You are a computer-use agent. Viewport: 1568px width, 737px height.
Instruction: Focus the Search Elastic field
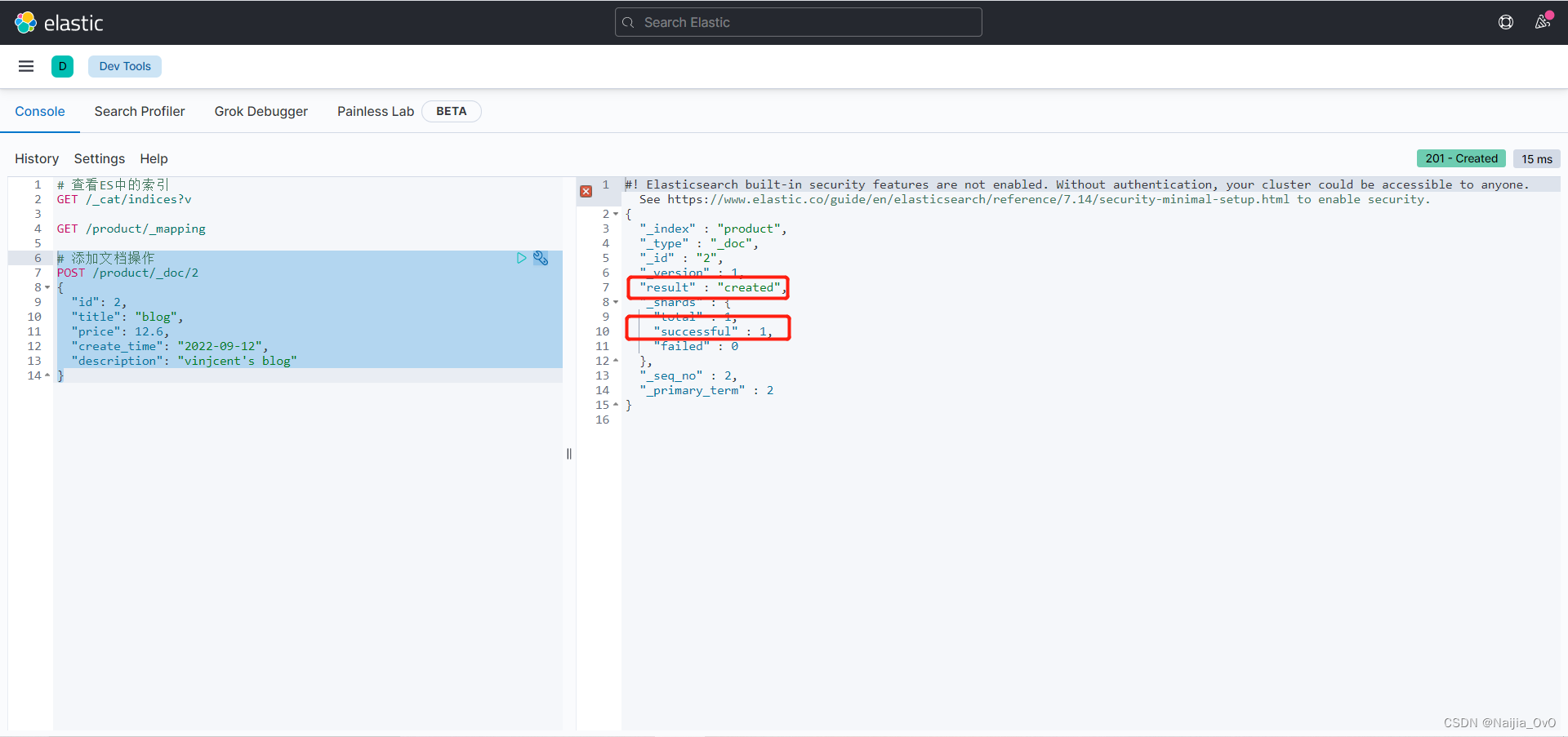tap(798, 22)
